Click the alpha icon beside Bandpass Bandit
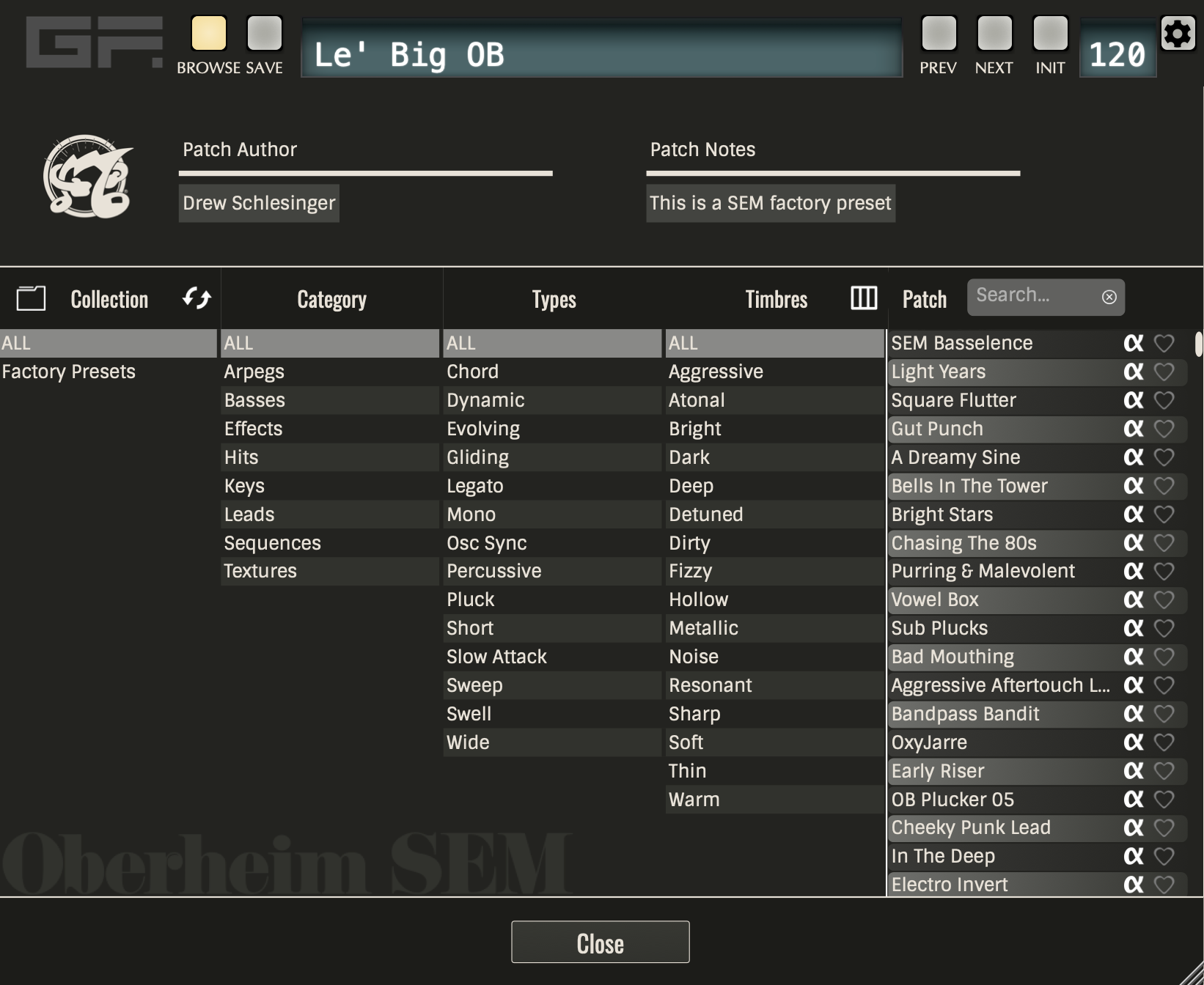This screenshot has width=1204, height=985. [x=1132, y=714]
